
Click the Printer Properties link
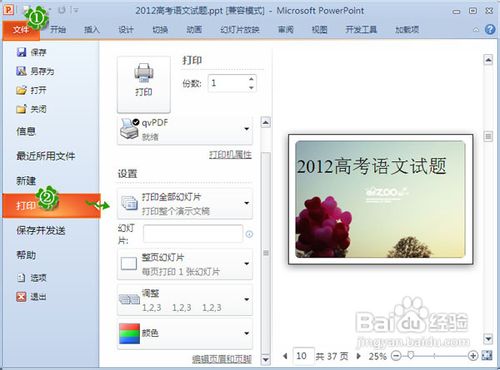click(230, 155)
